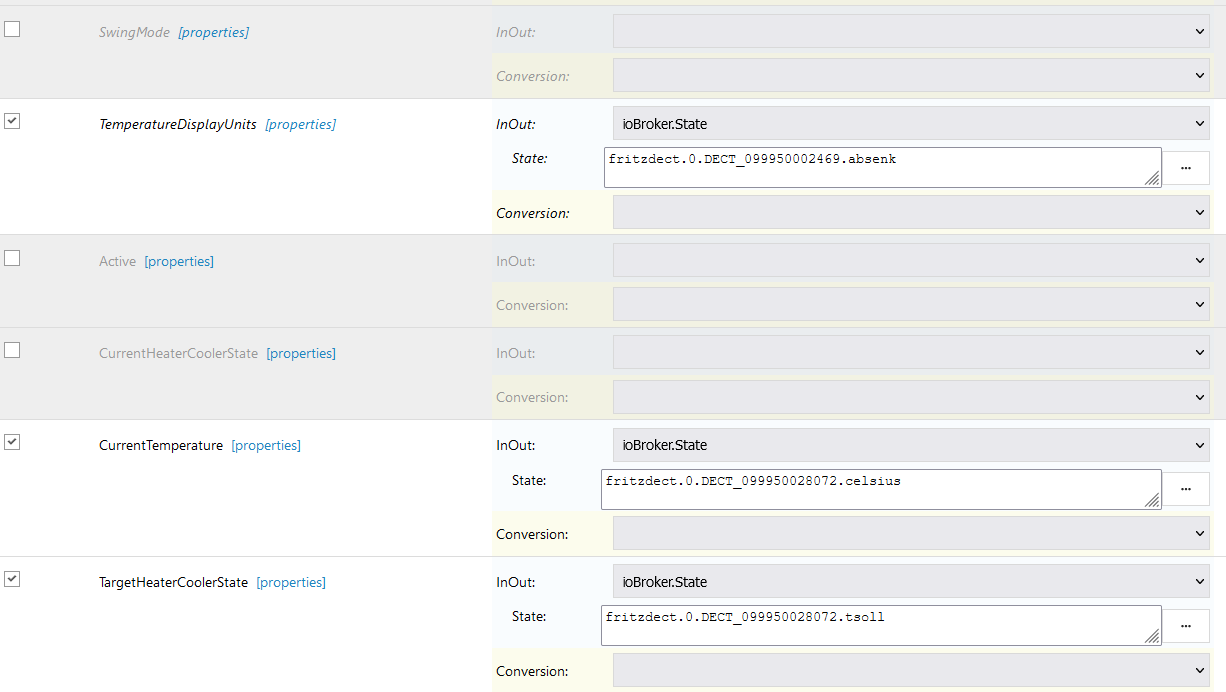Open the SwingMode InOut dropdown

point(911,31)
